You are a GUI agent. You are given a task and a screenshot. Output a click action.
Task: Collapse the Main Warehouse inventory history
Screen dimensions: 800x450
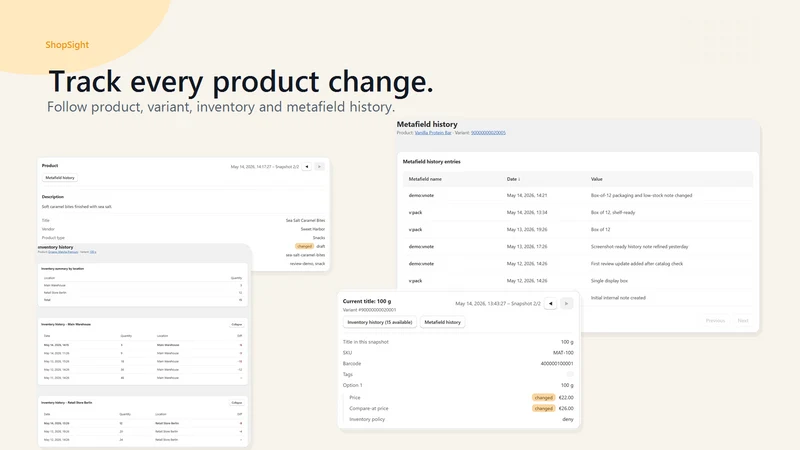tap(237, 324)
